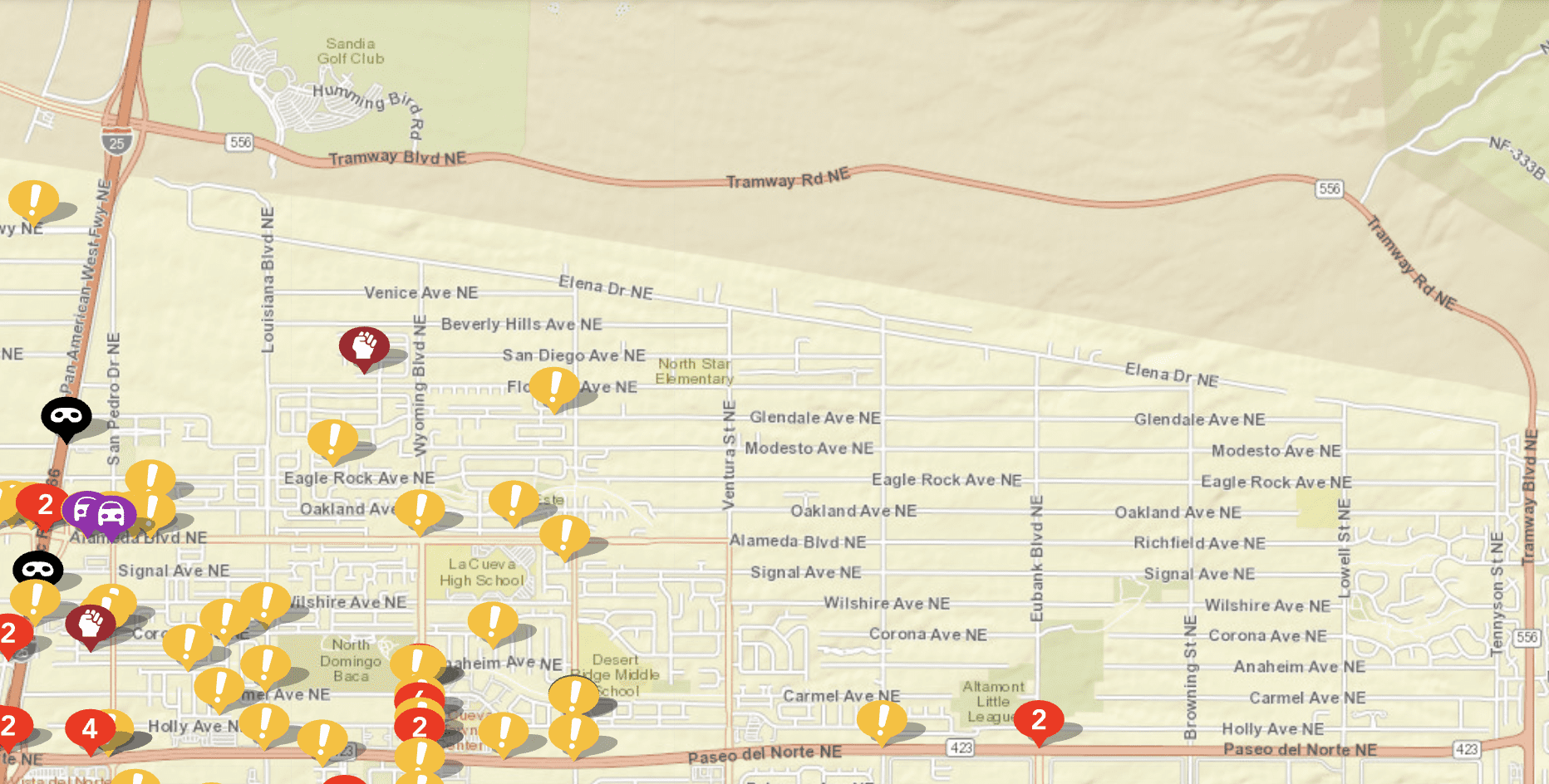Click the yellow alert marker near Desert Ridge Middle School

[x=573, y=696]
